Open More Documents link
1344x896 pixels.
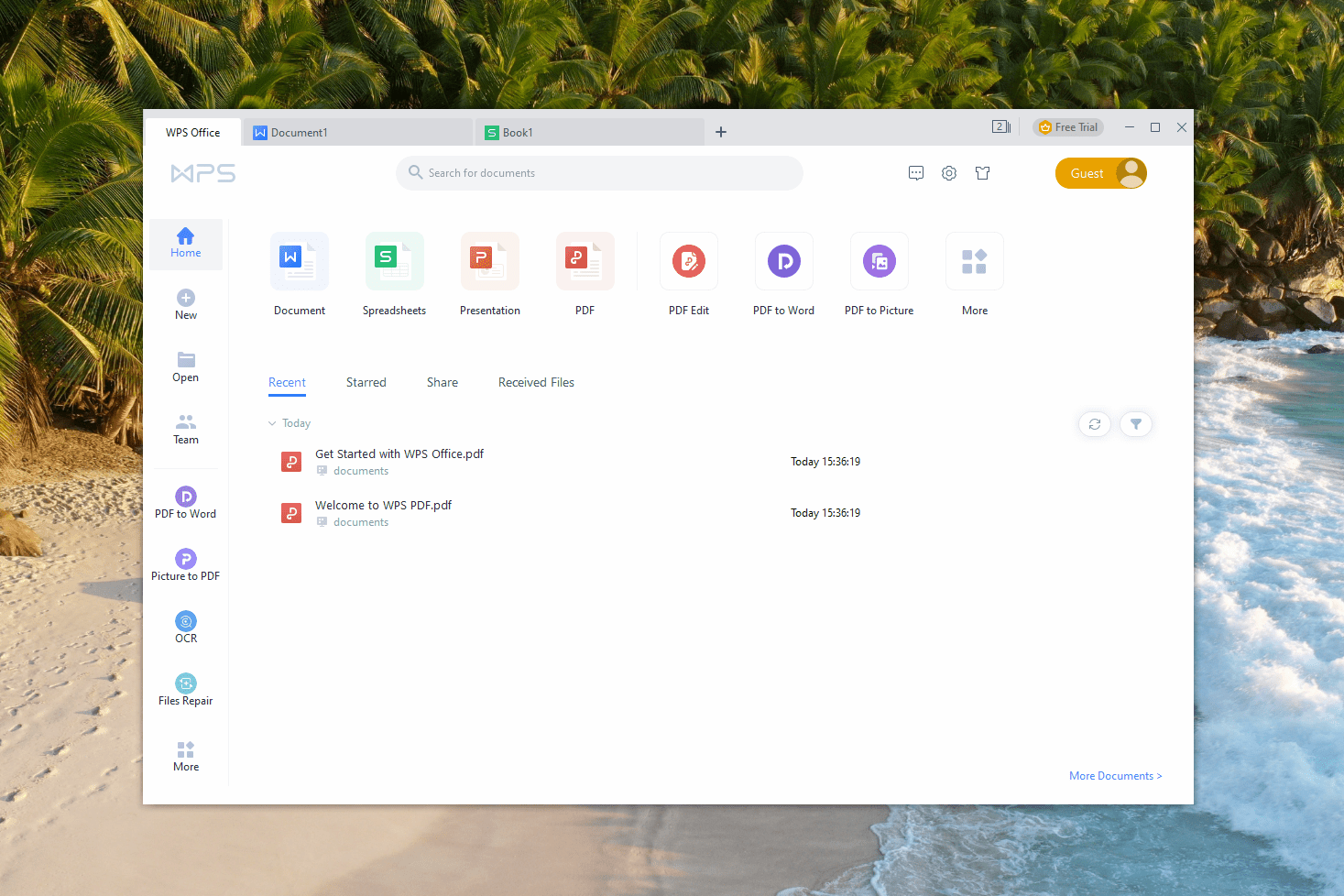click(x=1114, y=775)
